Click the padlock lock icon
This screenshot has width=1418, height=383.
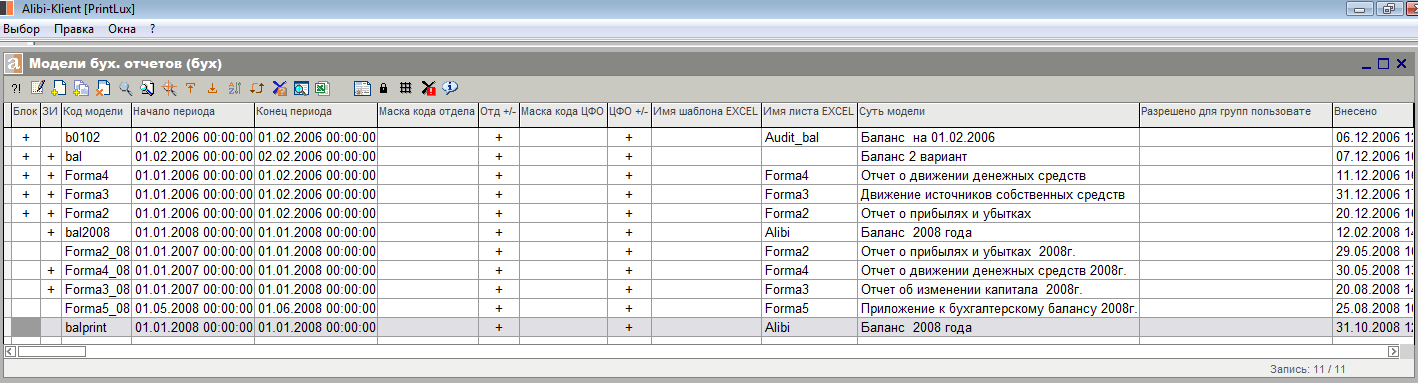pyautogui.click(x=383, y=88)
